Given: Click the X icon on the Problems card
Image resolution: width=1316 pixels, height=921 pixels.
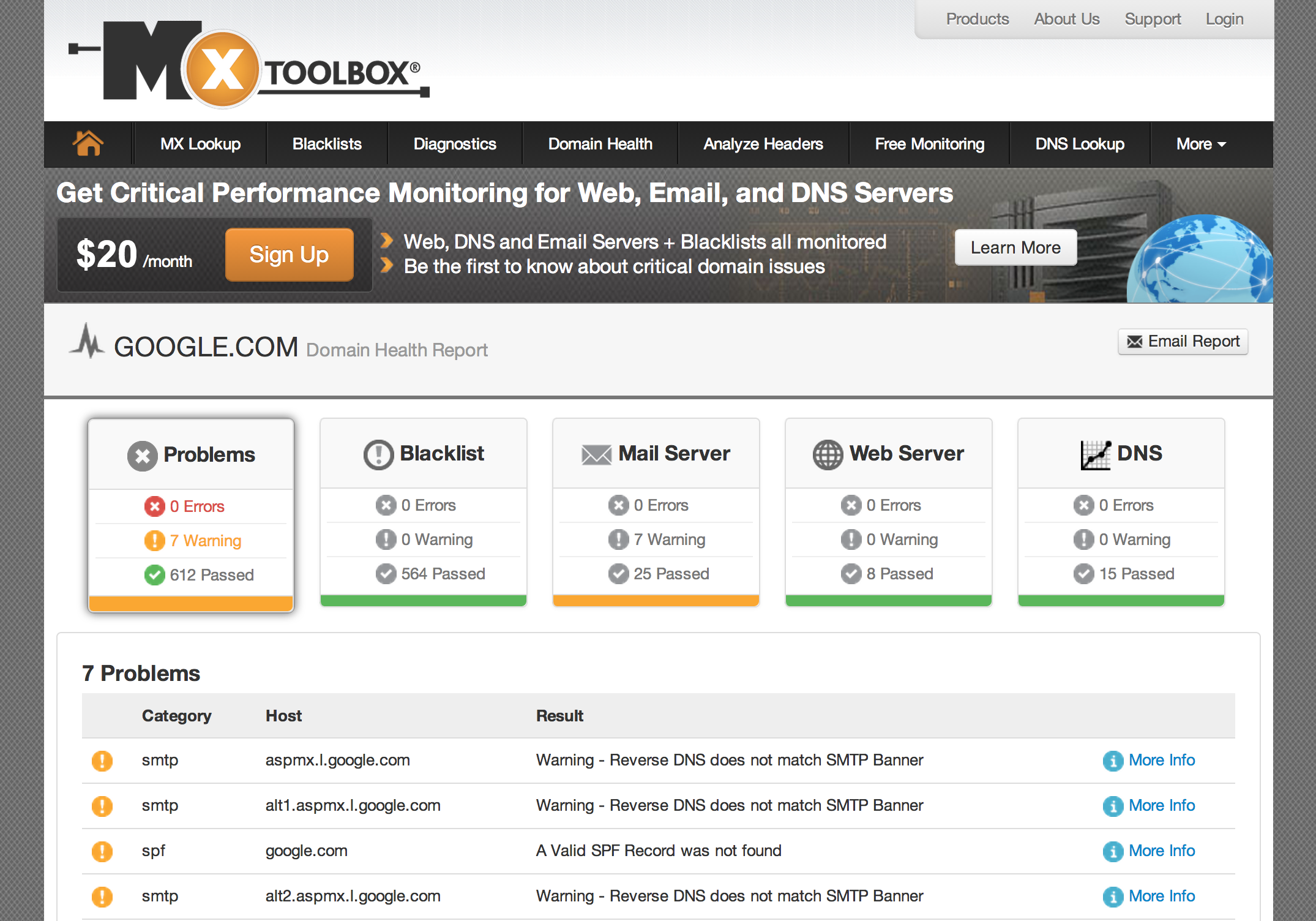Looking at the screenshot, I should pos(142,454).
